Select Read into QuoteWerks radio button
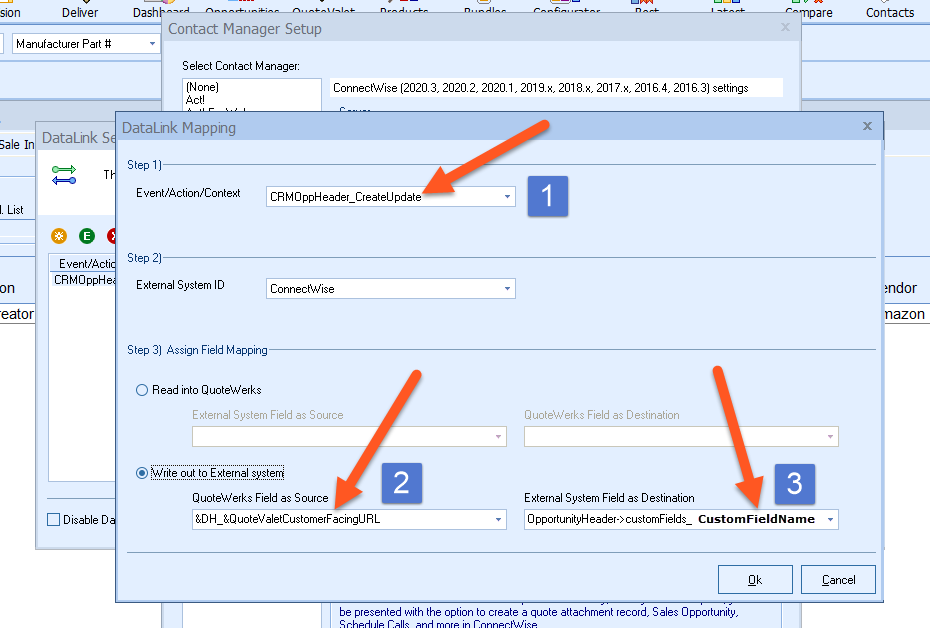930x628 pixels. [142, 390]
